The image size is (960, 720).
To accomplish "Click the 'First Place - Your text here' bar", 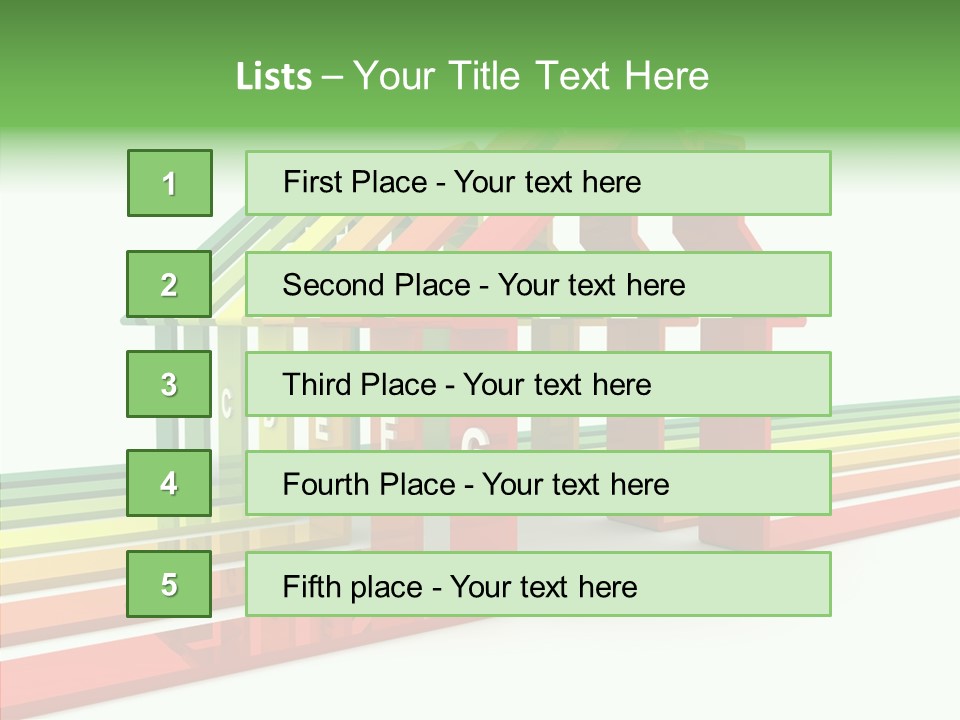I will coord(538,183).
